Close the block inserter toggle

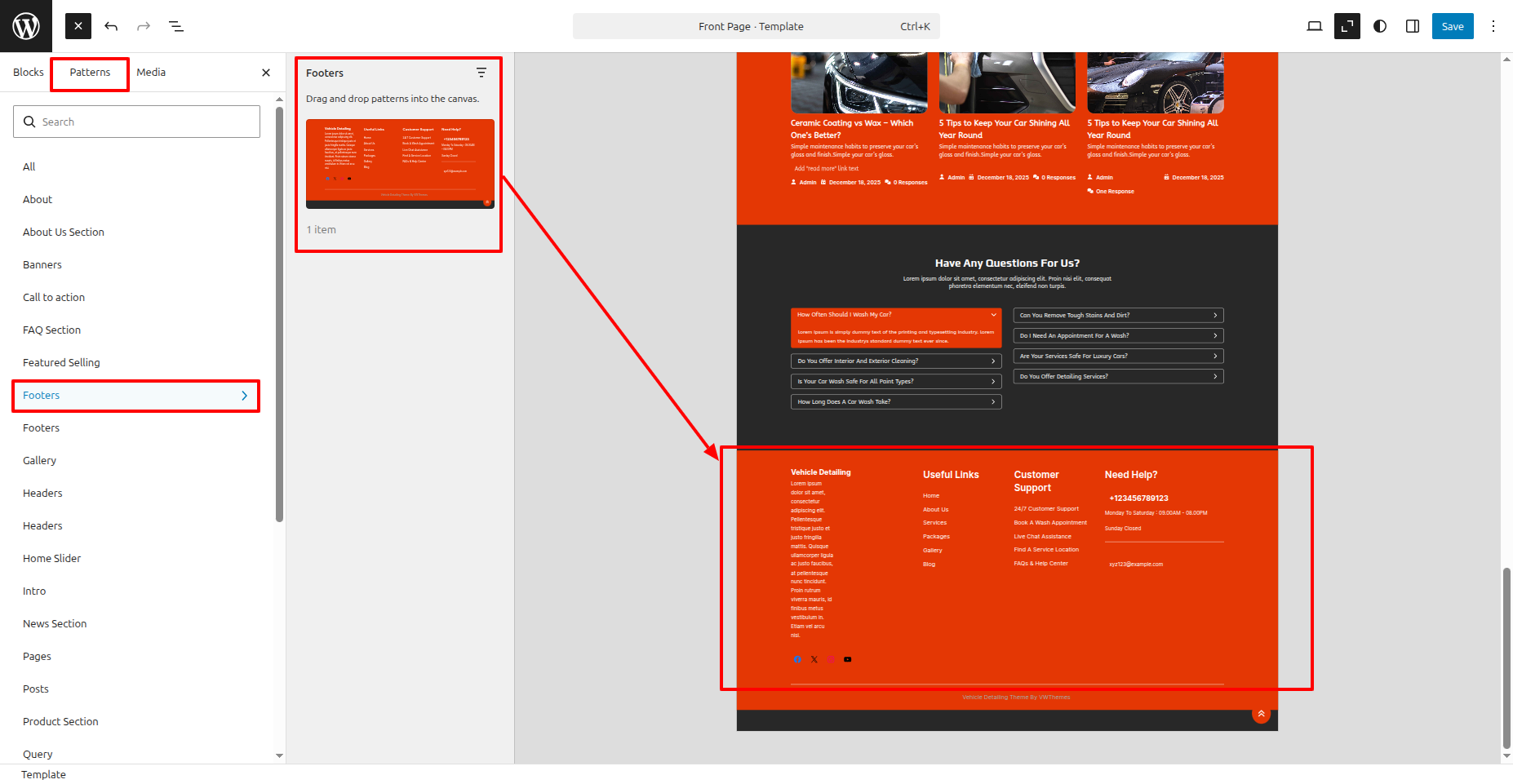pyautogui.click(x=78, y=26)
